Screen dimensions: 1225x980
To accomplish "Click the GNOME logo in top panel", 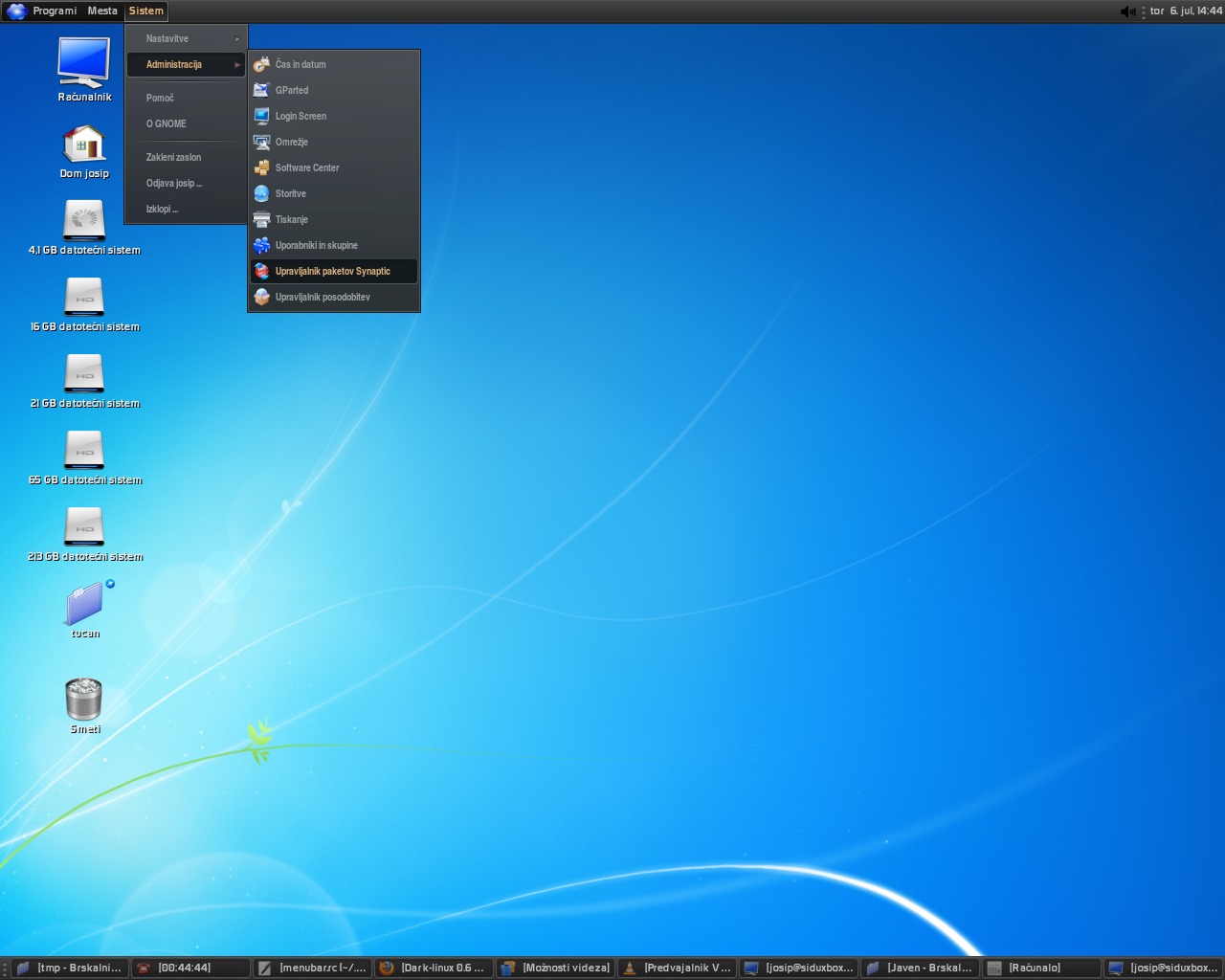I will 16,11.
